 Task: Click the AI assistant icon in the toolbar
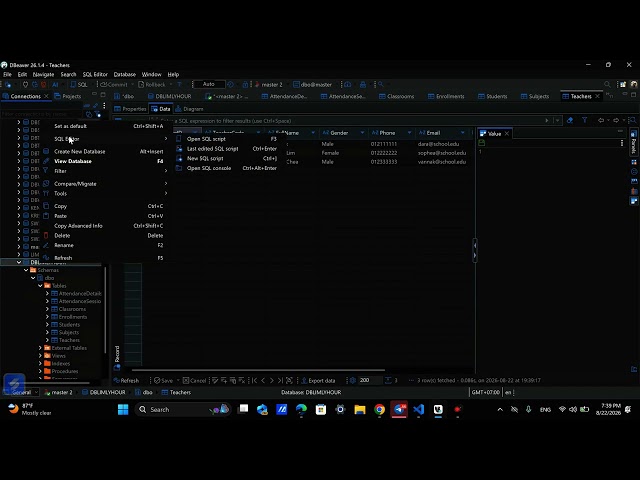pos(55,84)
